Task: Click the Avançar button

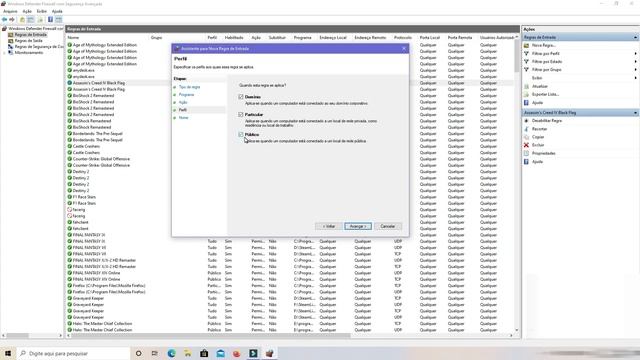Action: pos(358,226)
